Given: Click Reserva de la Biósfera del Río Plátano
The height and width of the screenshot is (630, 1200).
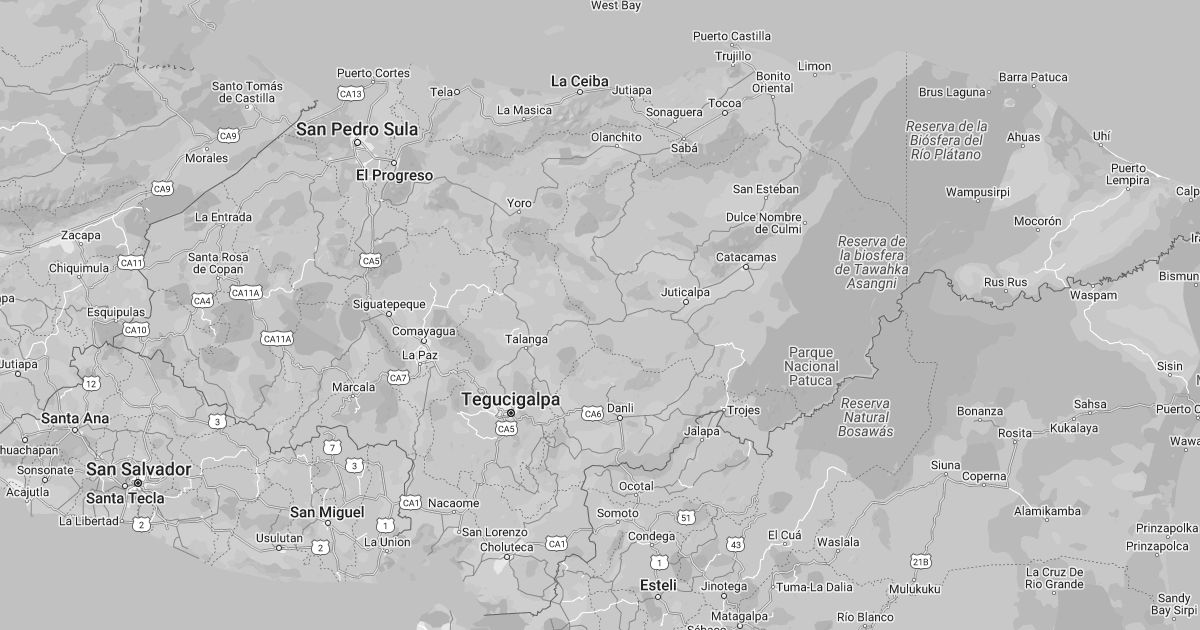Looking at the screenshot, I should 946,140.
